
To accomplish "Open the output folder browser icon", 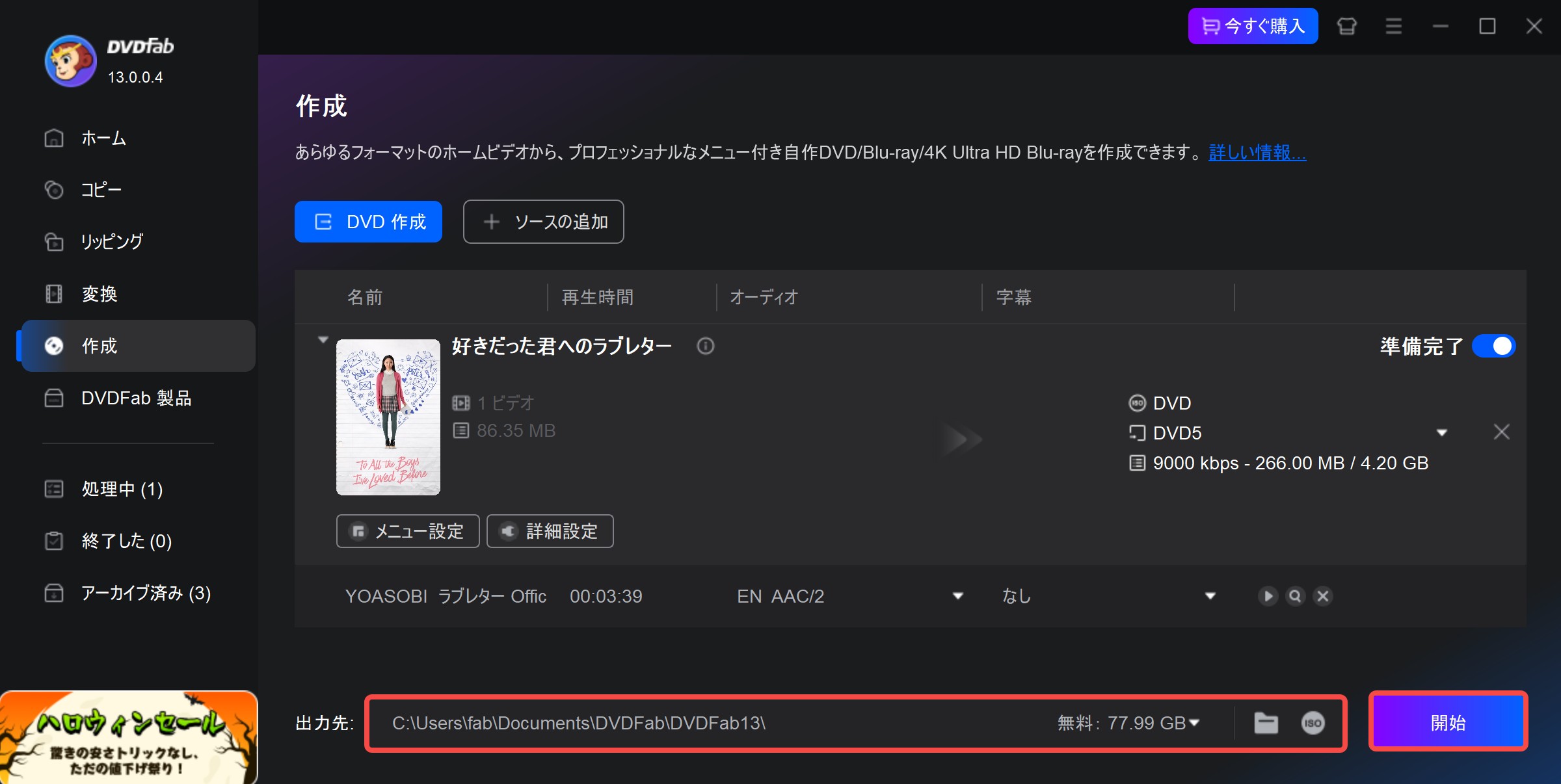I will click(x=1266, y=723).
